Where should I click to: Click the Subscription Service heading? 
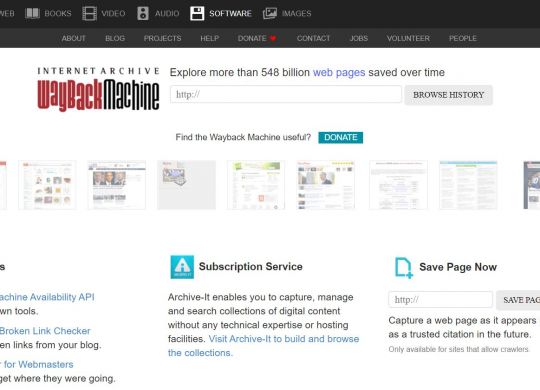(x=251, y=267)
